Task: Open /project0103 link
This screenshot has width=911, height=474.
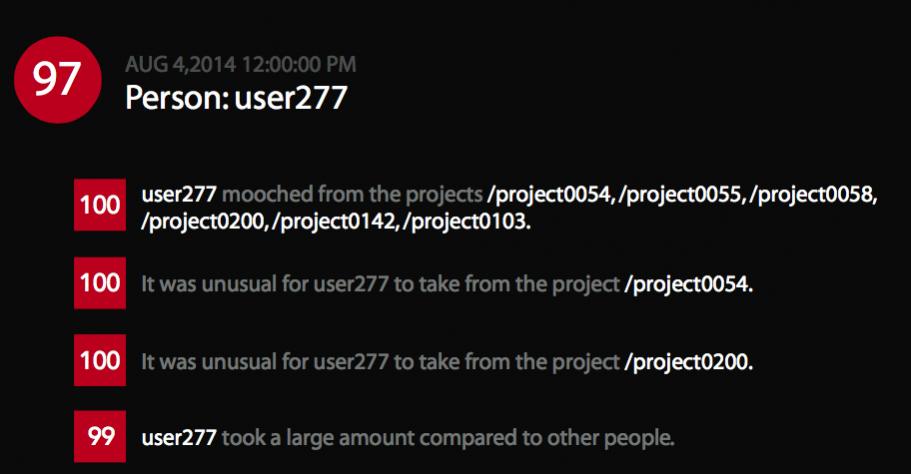Action: click(465, 221)
